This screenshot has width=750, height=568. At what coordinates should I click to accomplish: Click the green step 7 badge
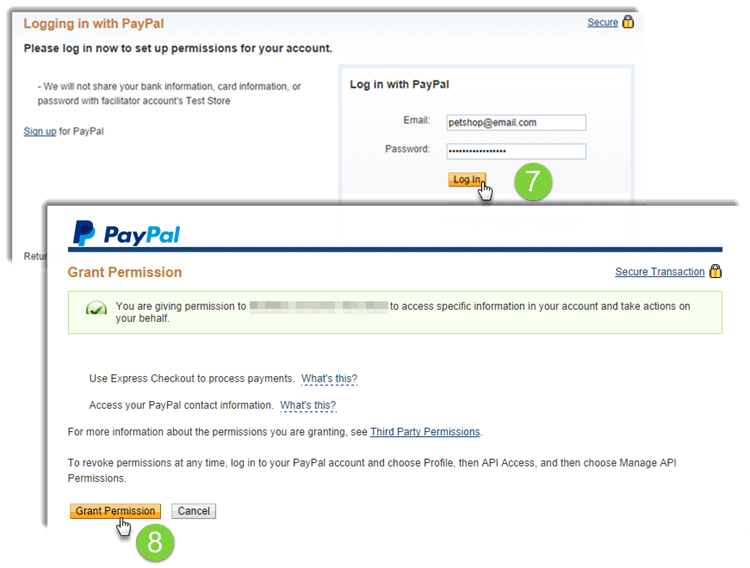pyautogui.click(x=533, y=181)
